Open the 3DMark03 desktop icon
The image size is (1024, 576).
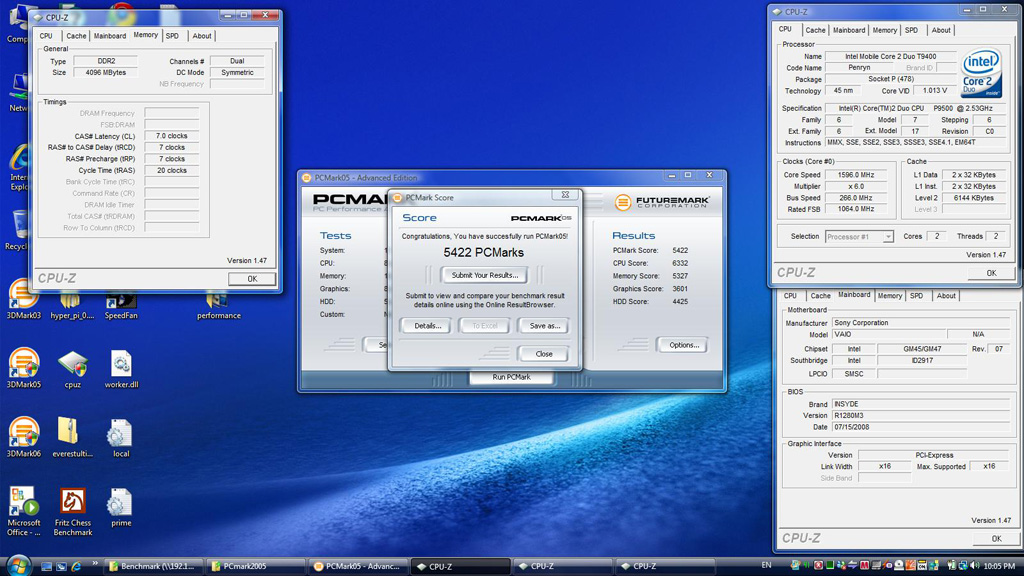(24, 300)
